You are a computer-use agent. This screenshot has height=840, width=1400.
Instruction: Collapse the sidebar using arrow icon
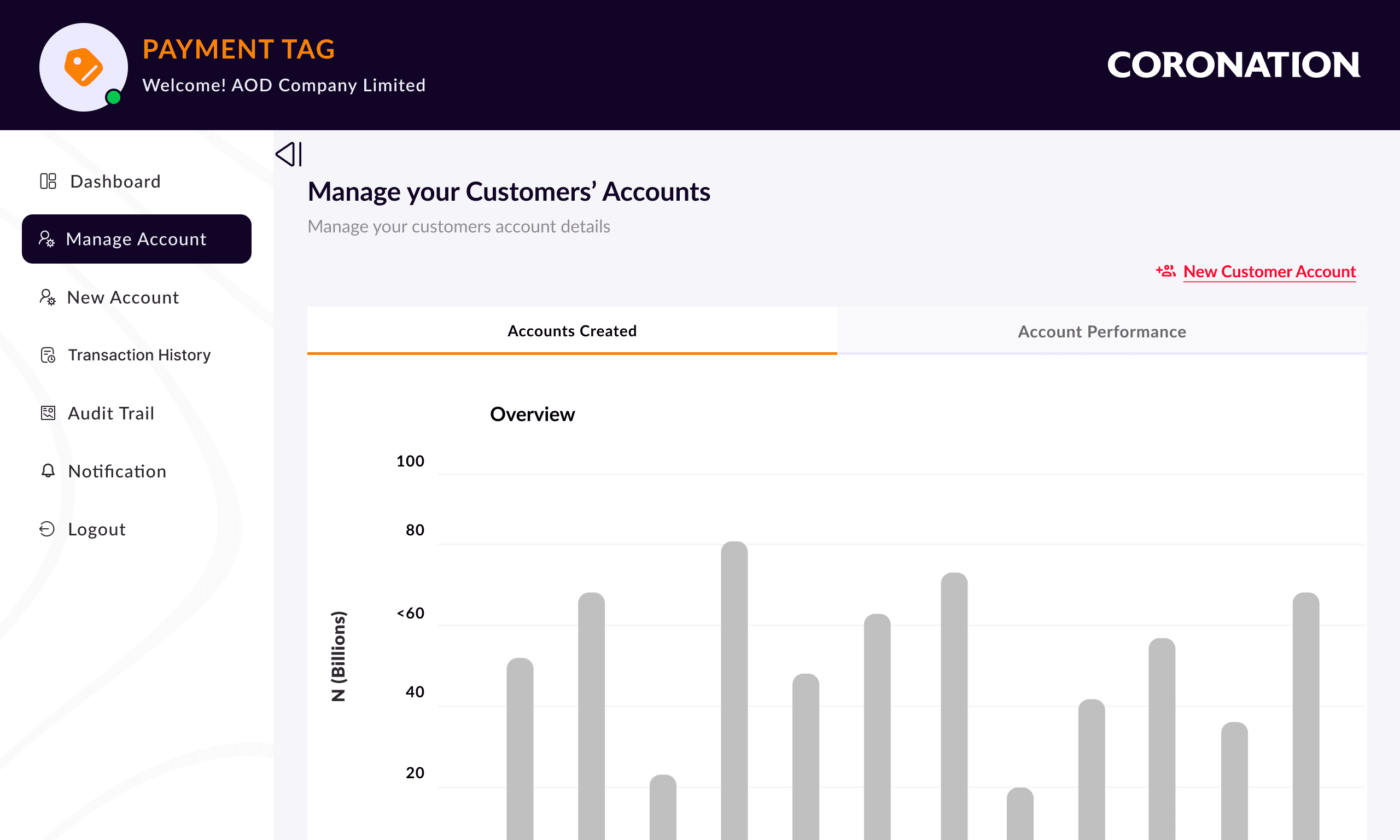tap(289, 154)
